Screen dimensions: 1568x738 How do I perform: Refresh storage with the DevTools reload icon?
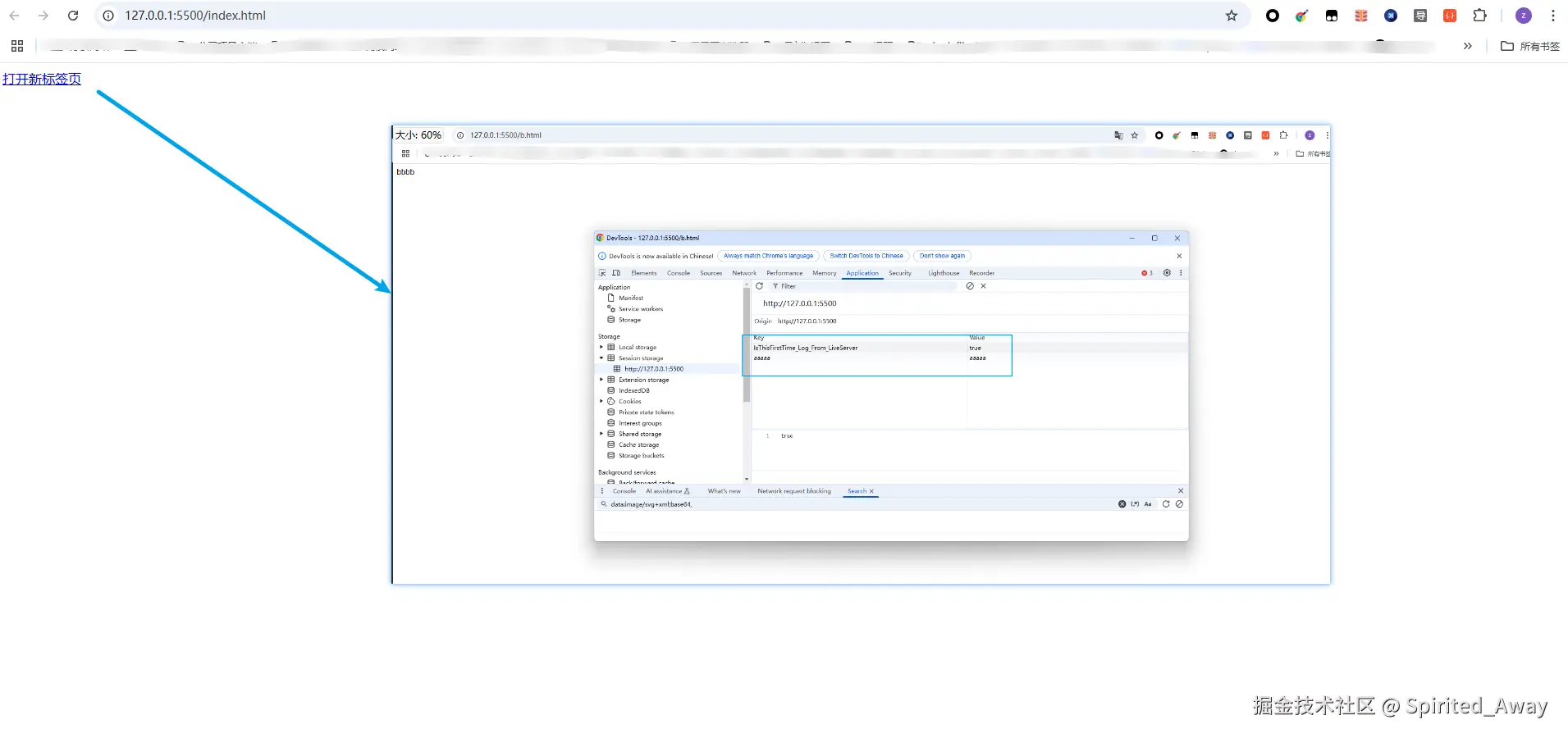tap(760, 286)
